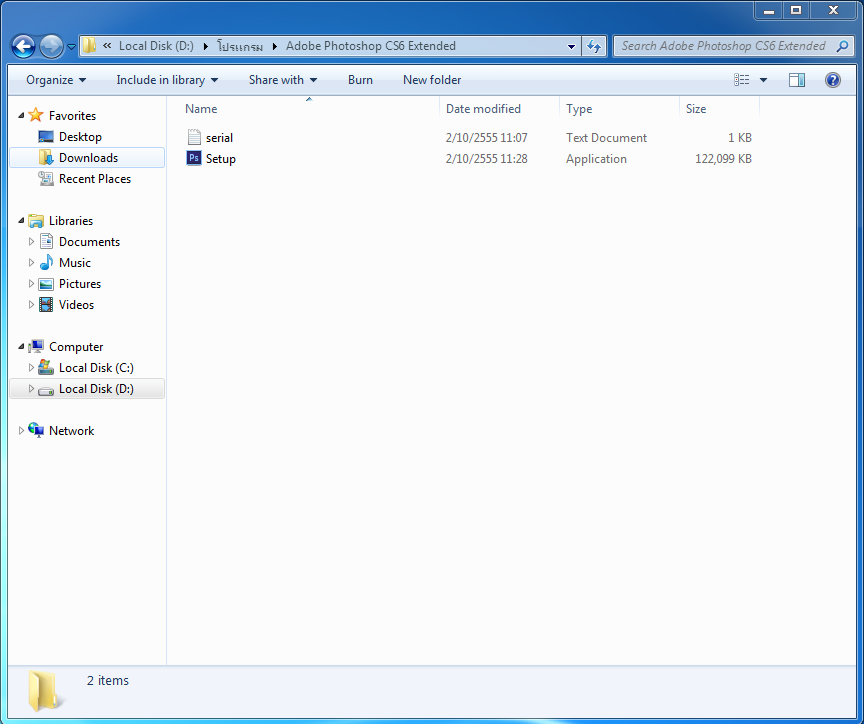Open Network in the navigation pane
Screen dimensions: 864x724
point(71,431)
